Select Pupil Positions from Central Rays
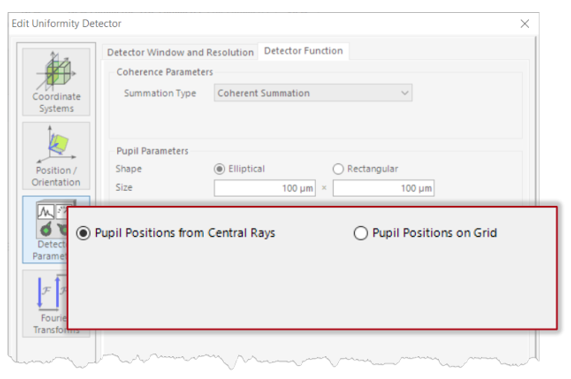This screenshot has height=379, width=571. pos(176,233)
